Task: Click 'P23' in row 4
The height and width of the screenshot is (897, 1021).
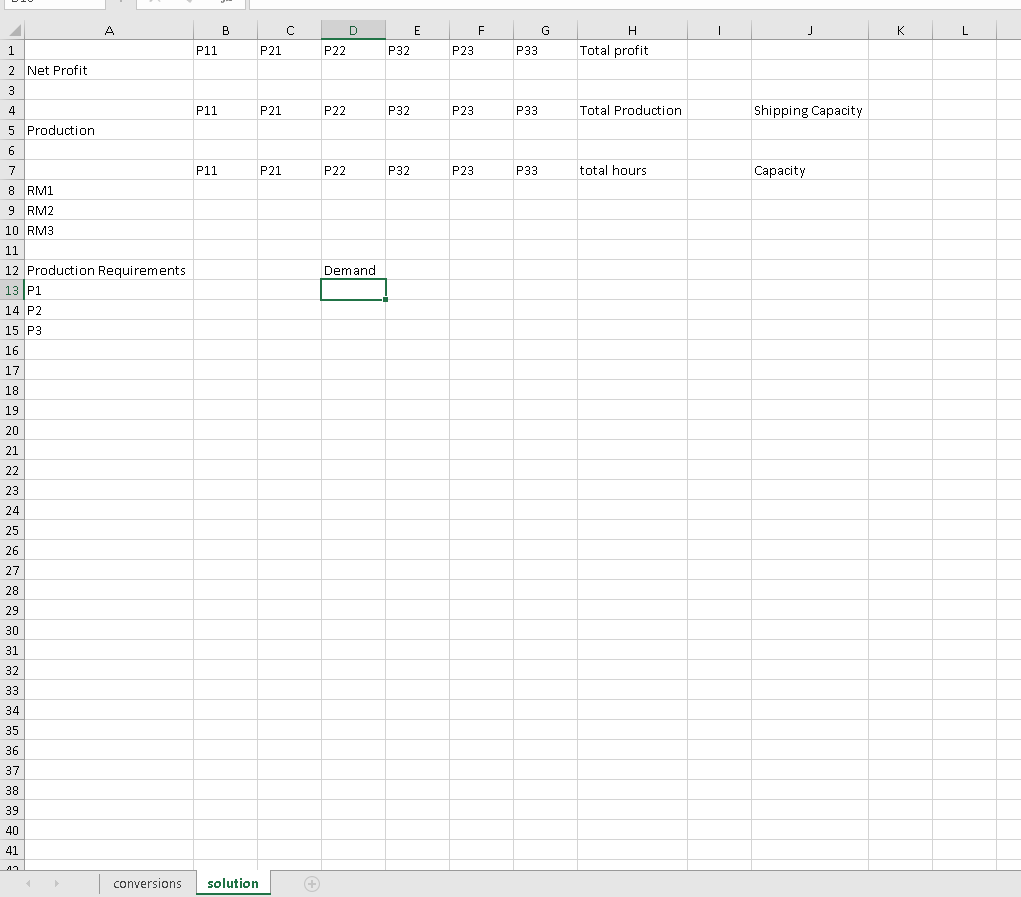Action: click(481, 110)
